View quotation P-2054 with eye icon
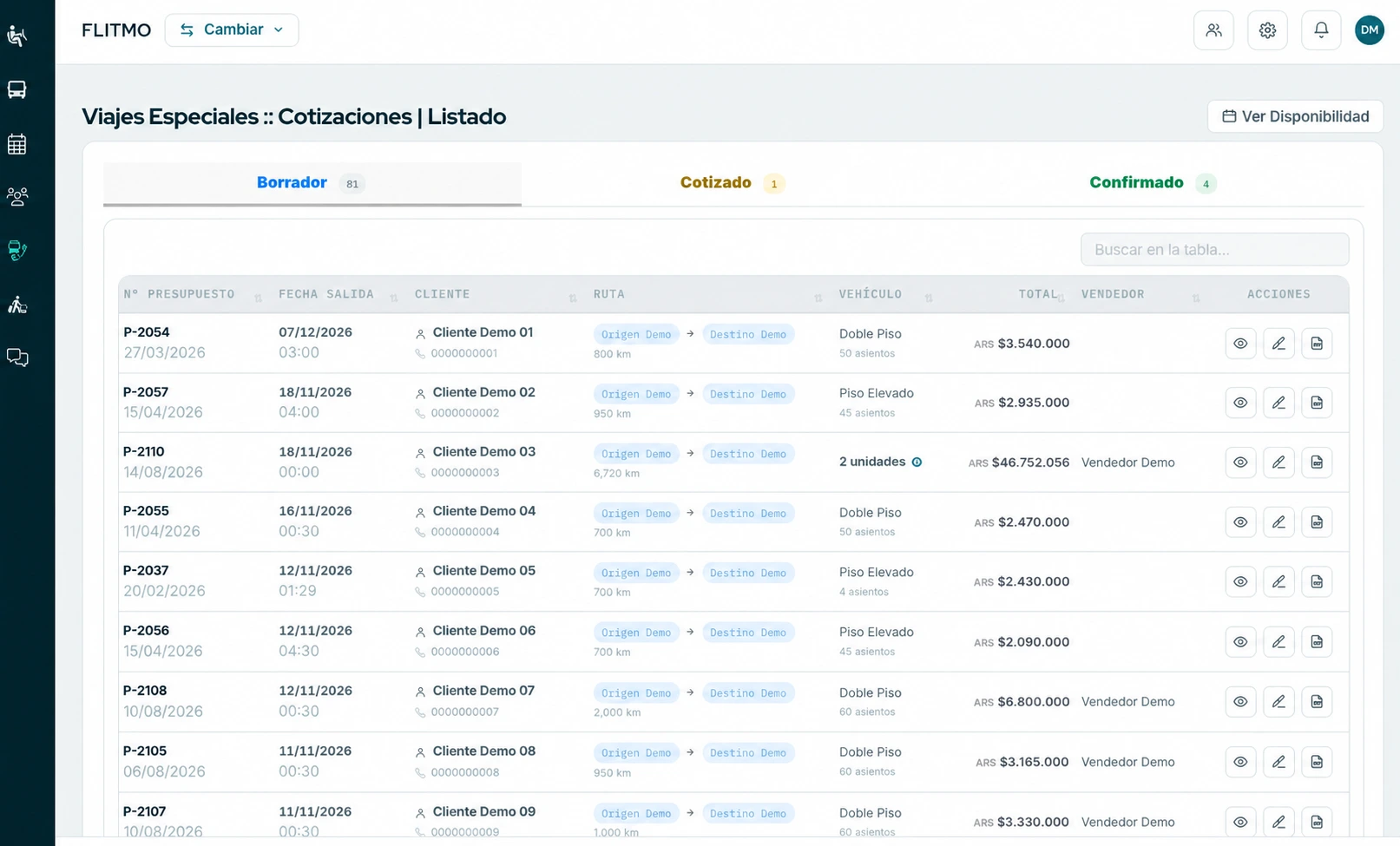The image size is (1400, 846). coord(1240,344)
